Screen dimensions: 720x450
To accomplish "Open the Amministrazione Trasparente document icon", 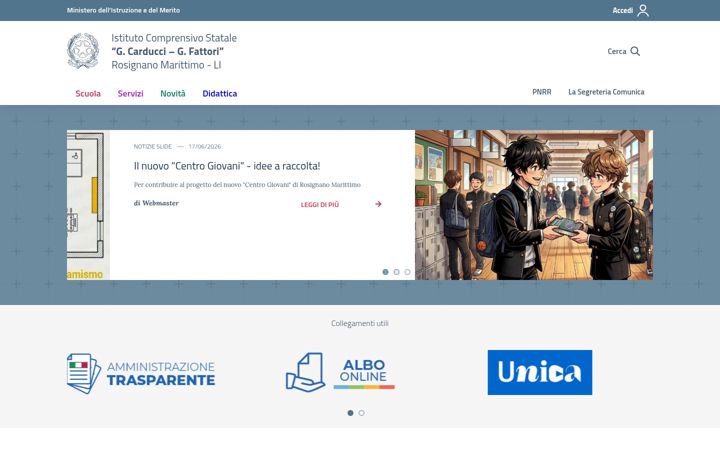I will [x=84, y=373].
